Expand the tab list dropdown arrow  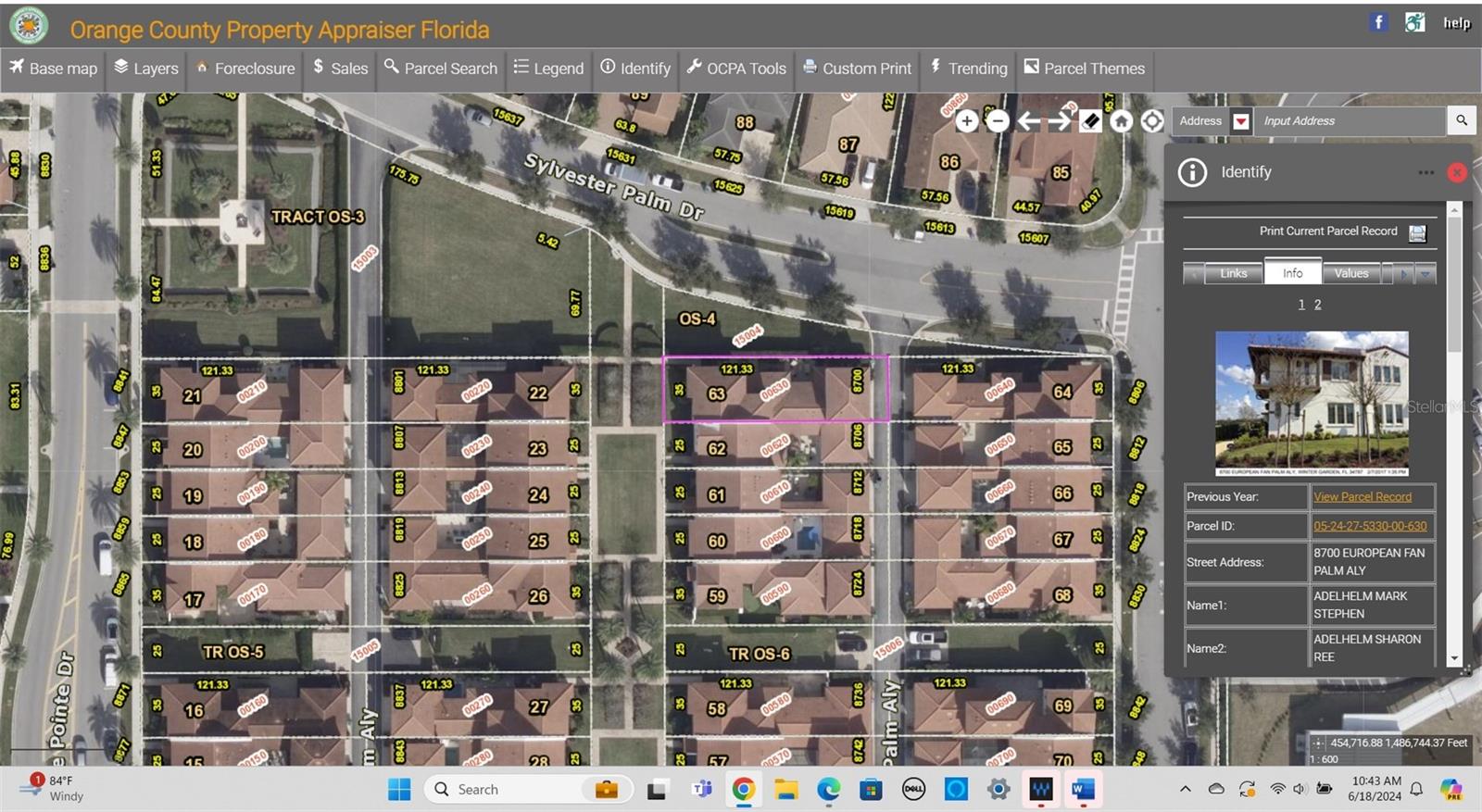1425,274
